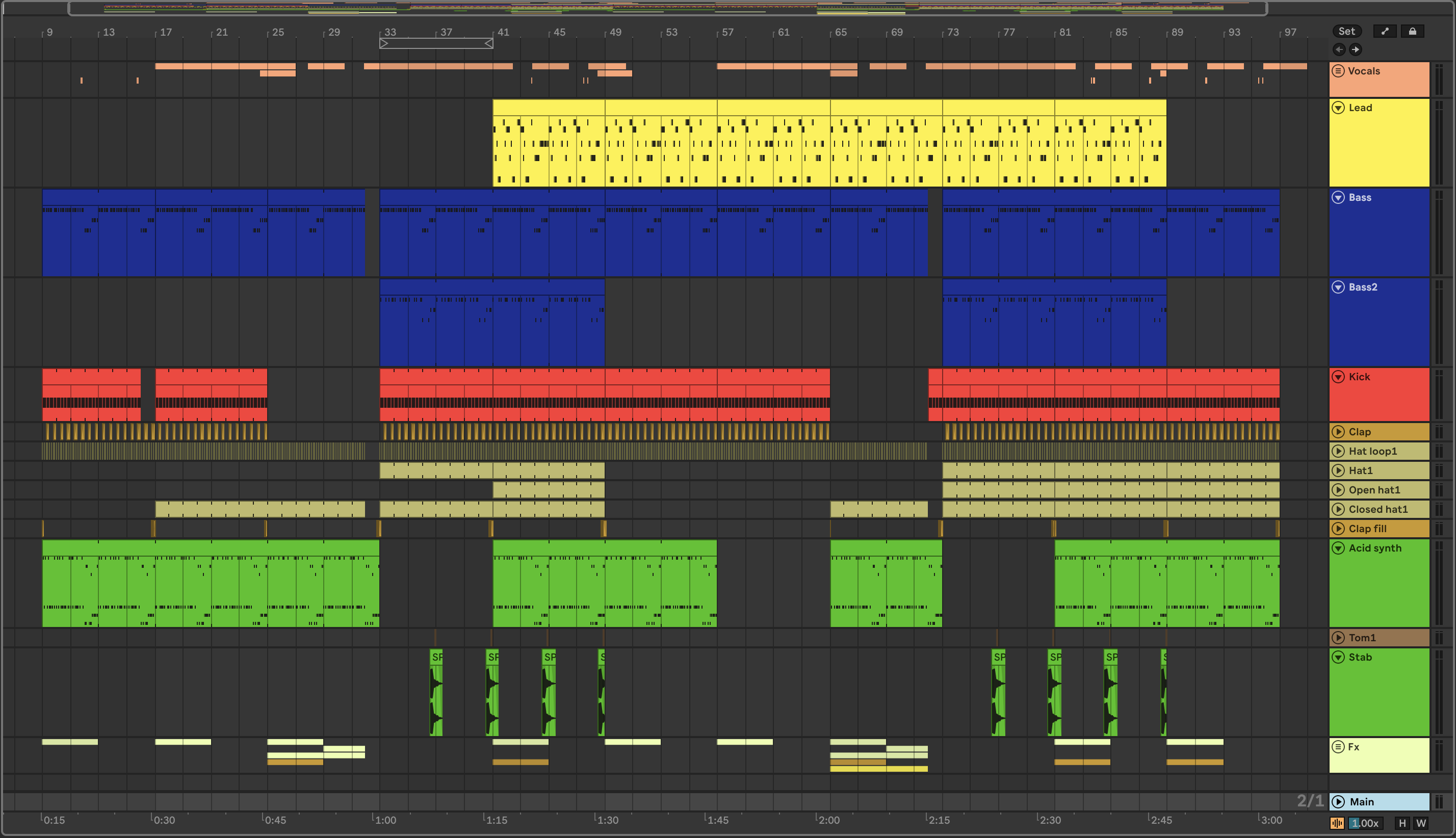Unfold the Clap track arrow

point(1339,432)
